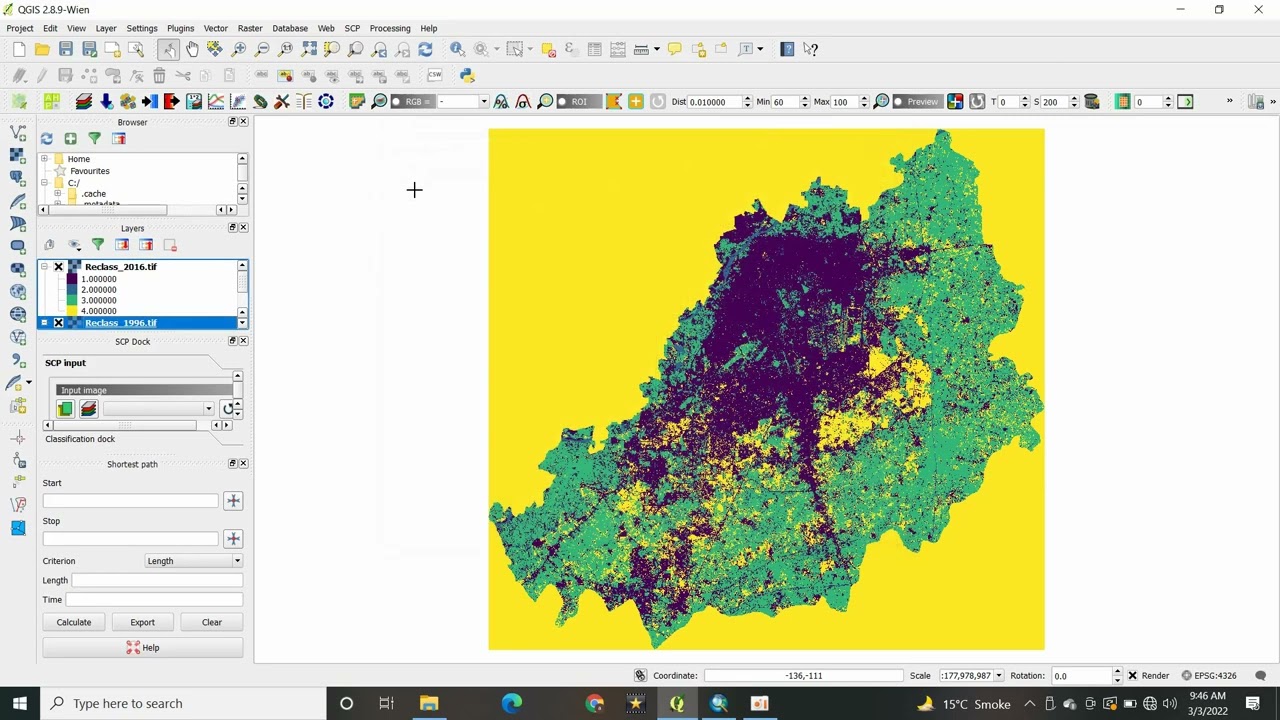Click the Clear button
1280x720 pixels.
tap(212, 622)
